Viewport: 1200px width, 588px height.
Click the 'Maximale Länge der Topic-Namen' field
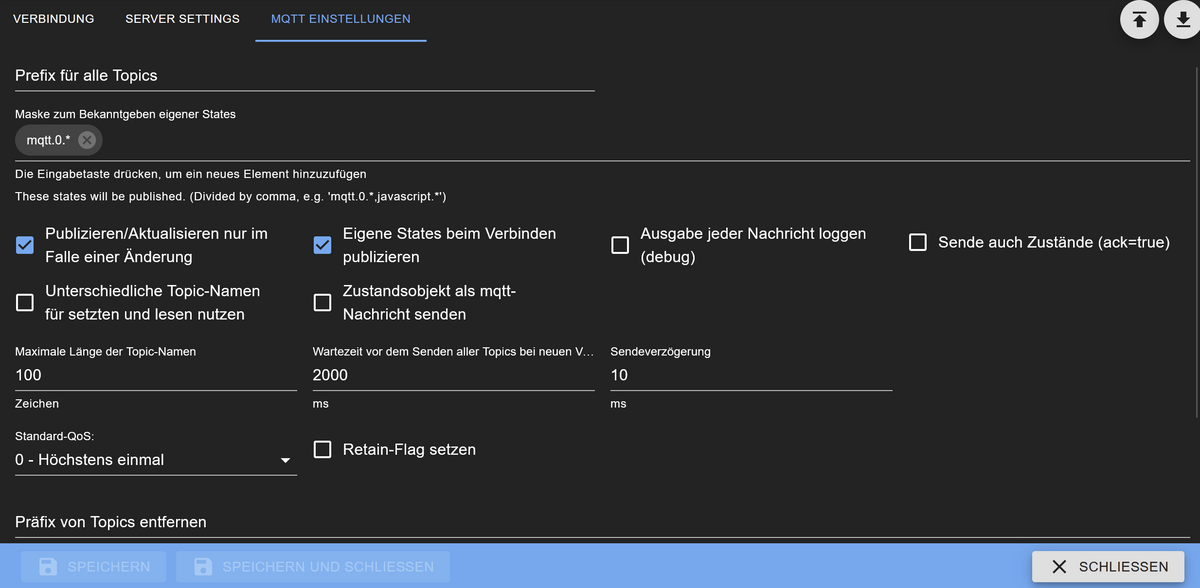tap(155, 375)
